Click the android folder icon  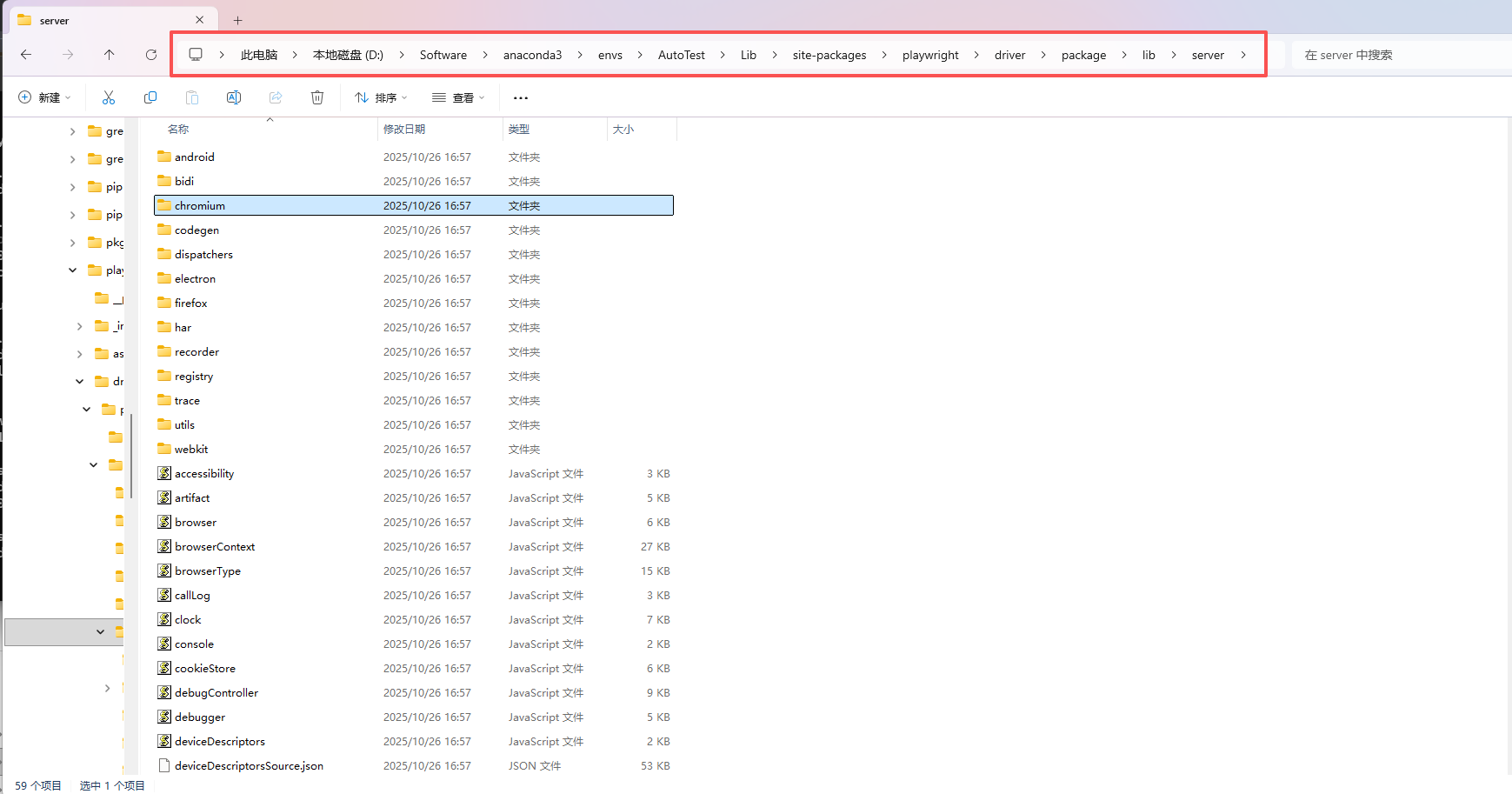coord(164,157)
